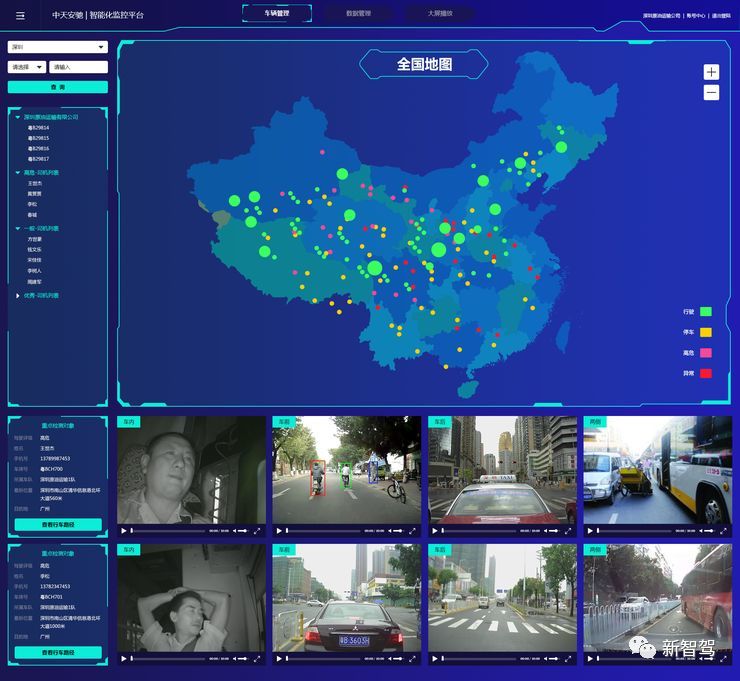The height and width of the screenshot is (681, 740).
Task: Focus the 请输入 search input field
Action: 78,67
